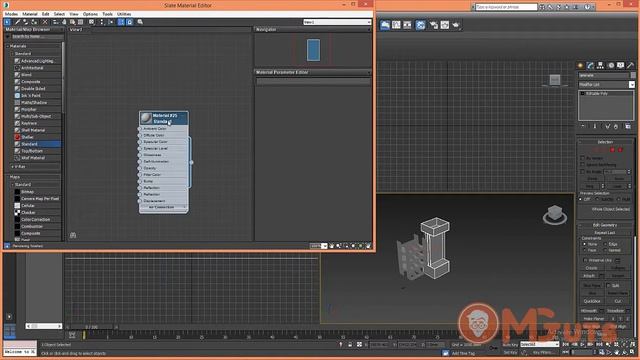Screen dimensions: 640x360
Task: Click the Delete Selected X icon
Action: tap(45, 22)
